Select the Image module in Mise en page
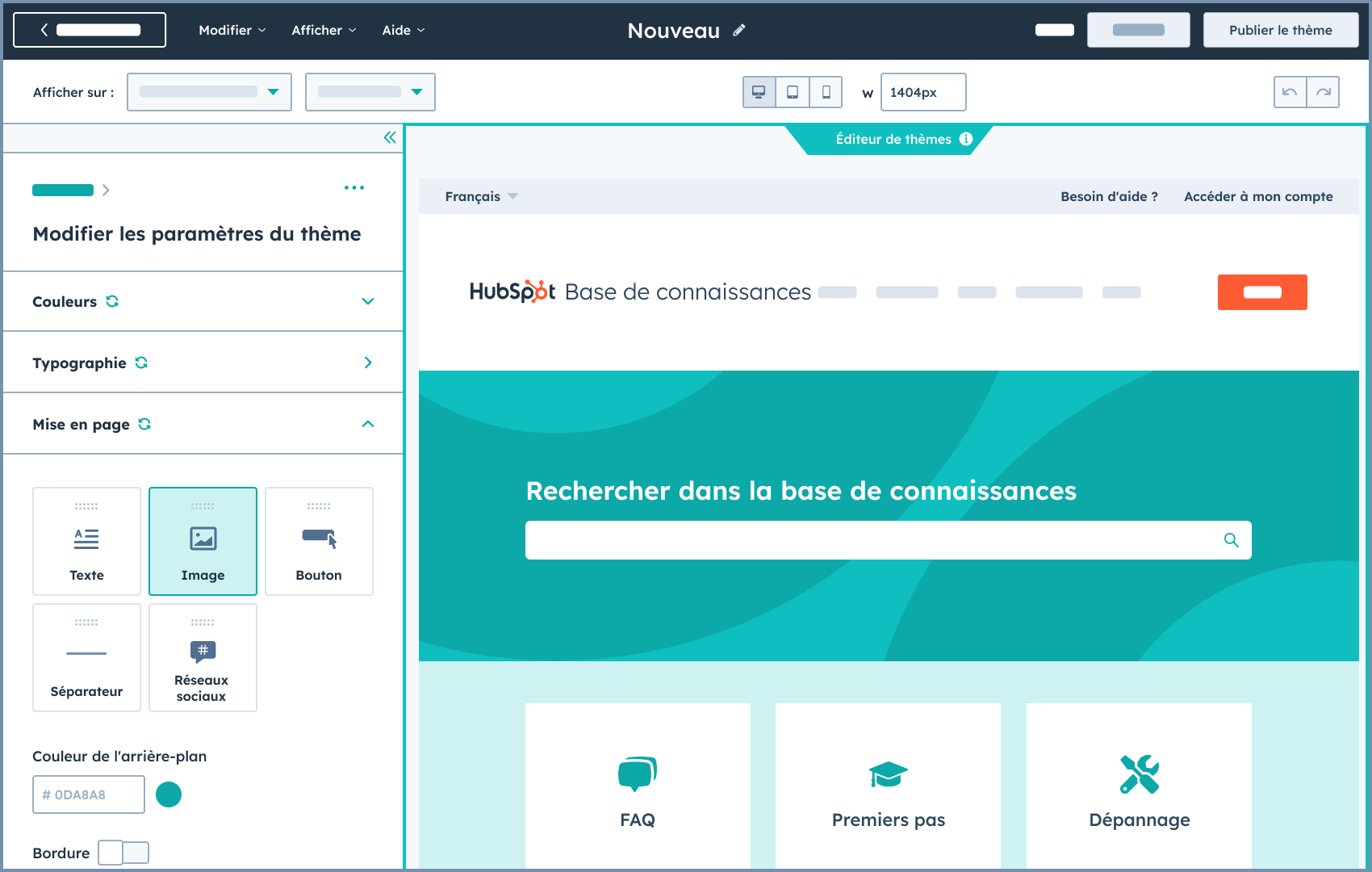 tap(203, 541)
